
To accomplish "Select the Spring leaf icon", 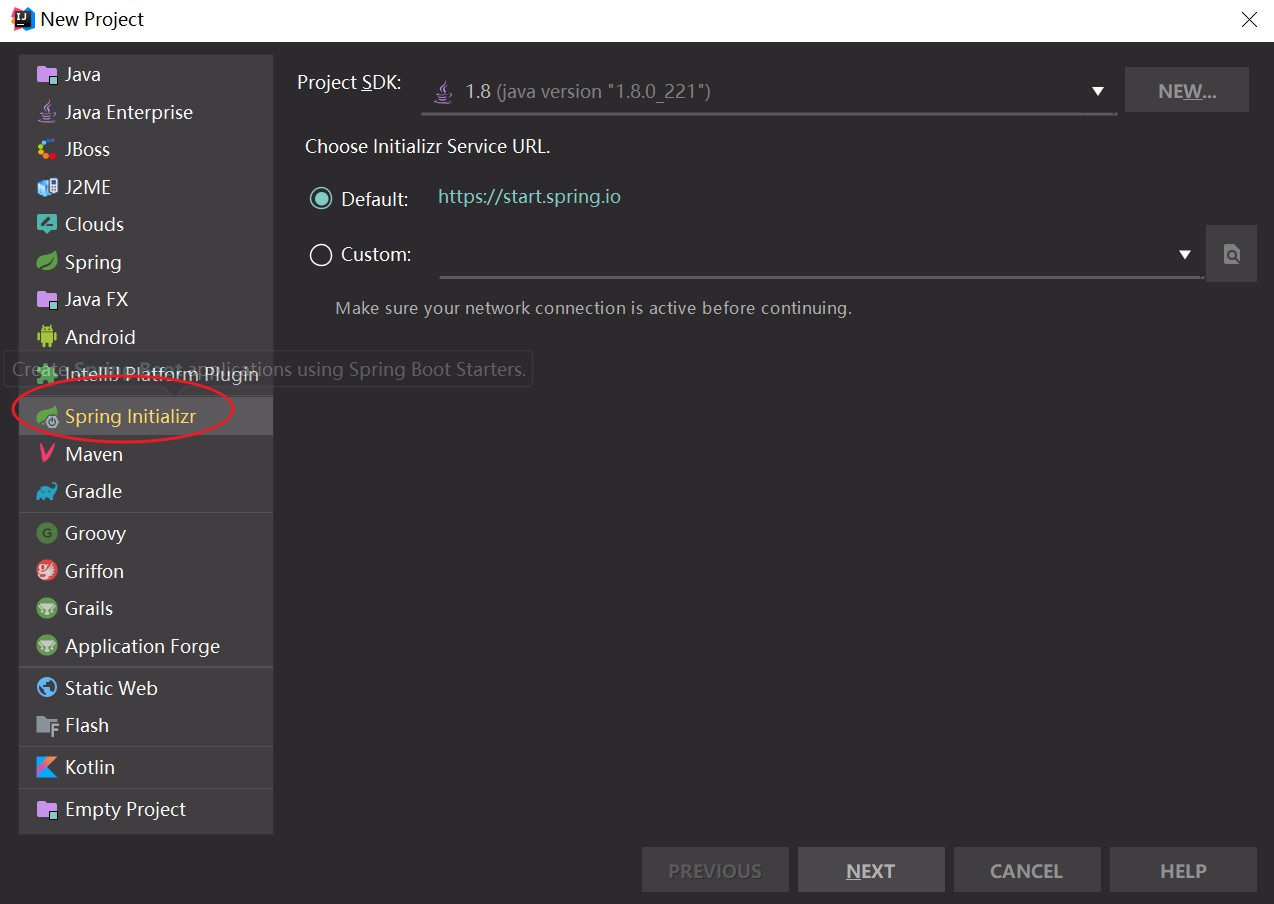I will point(47,262).
